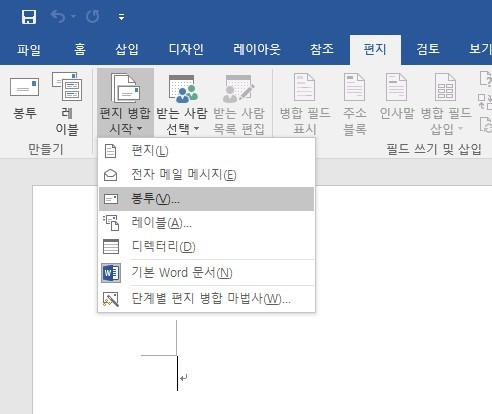Open the 파일 tab
The height and width of the screenshot is (414, 492).
29,50
